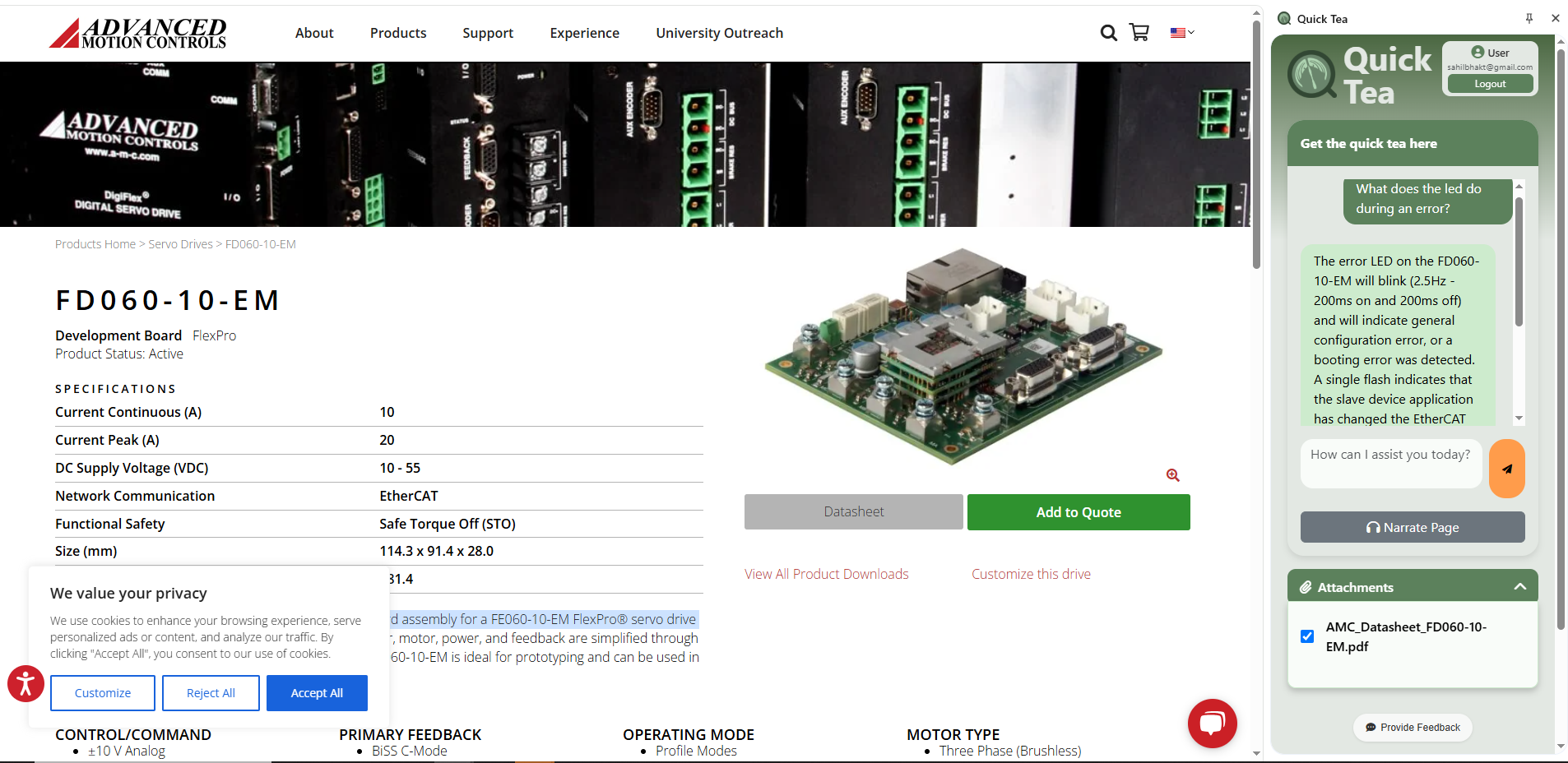Click the FlexPro link

point(215,335)
